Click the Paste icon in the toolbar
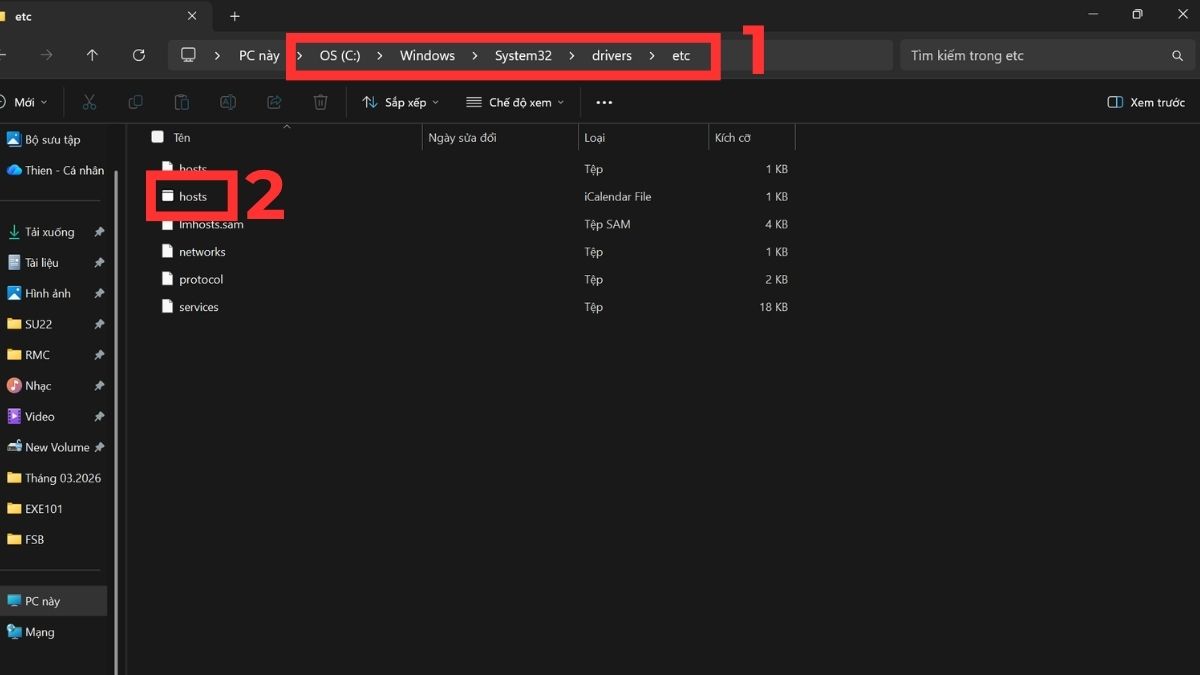 181,102
